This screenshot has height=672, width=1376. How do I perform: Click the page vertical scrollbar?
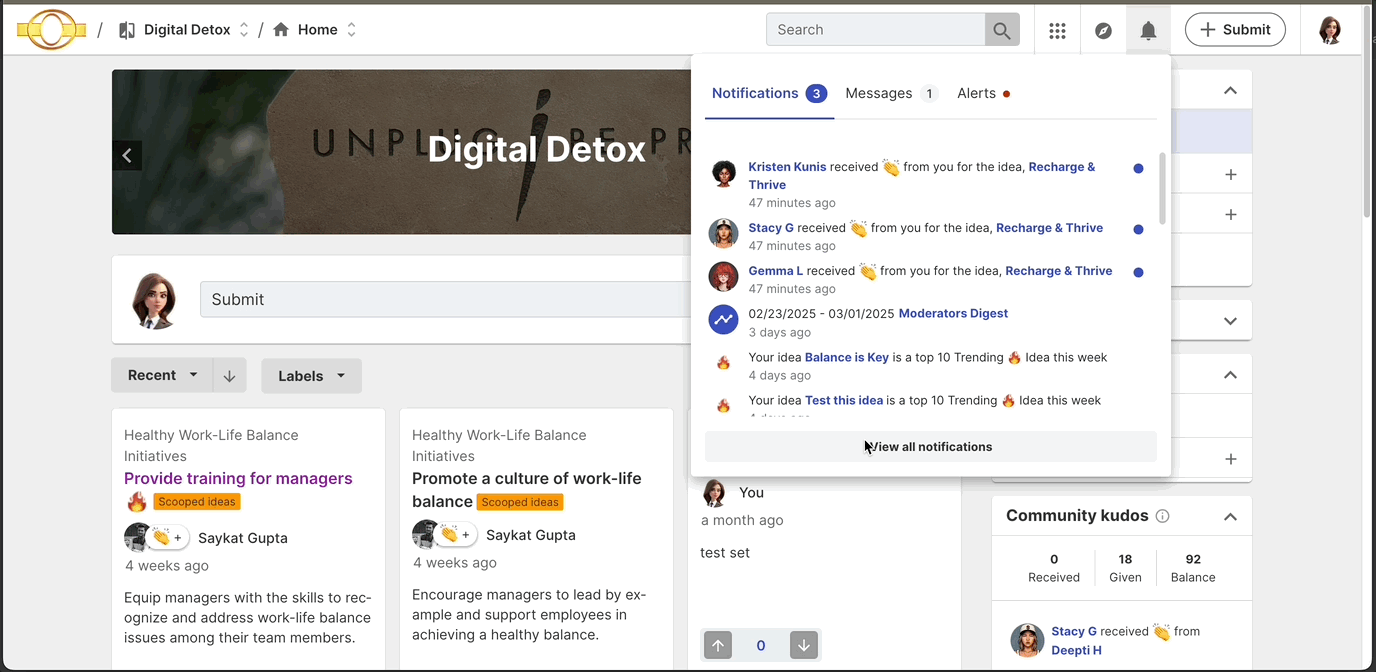pyautogui.click(x=1368, y=110)
